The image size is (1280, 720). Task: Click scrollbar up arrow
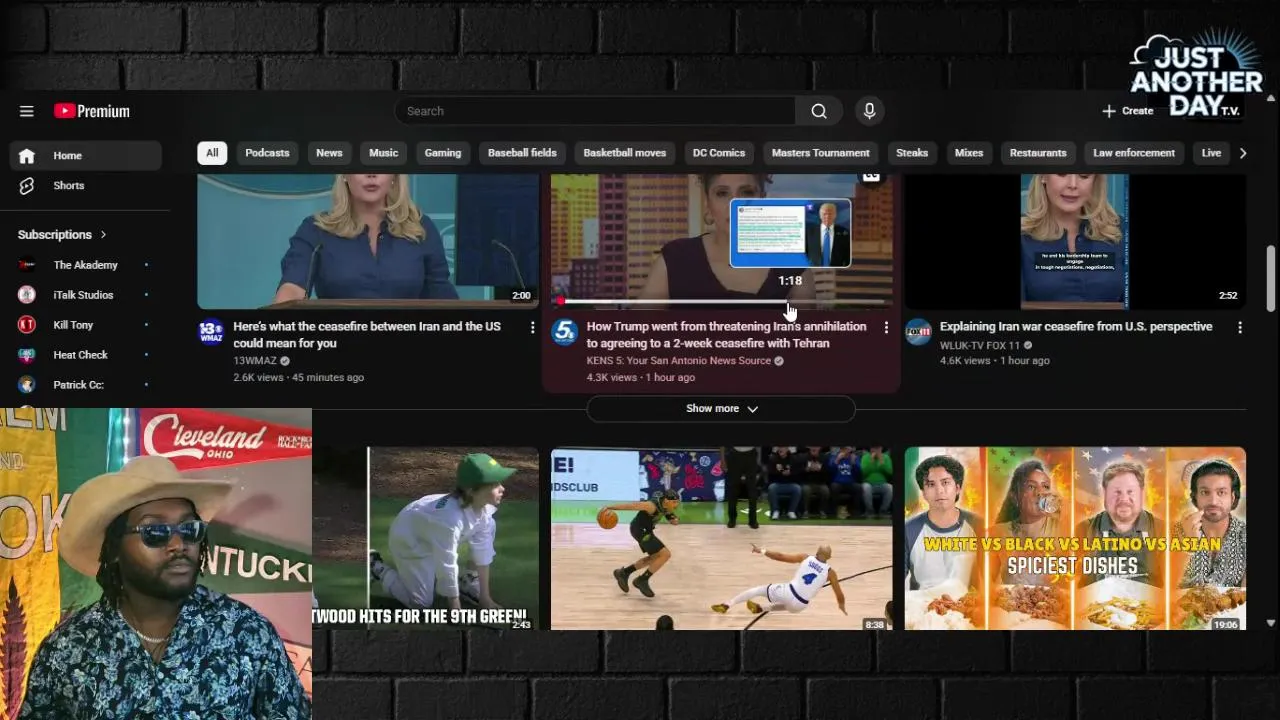[x=1271, y=98]
